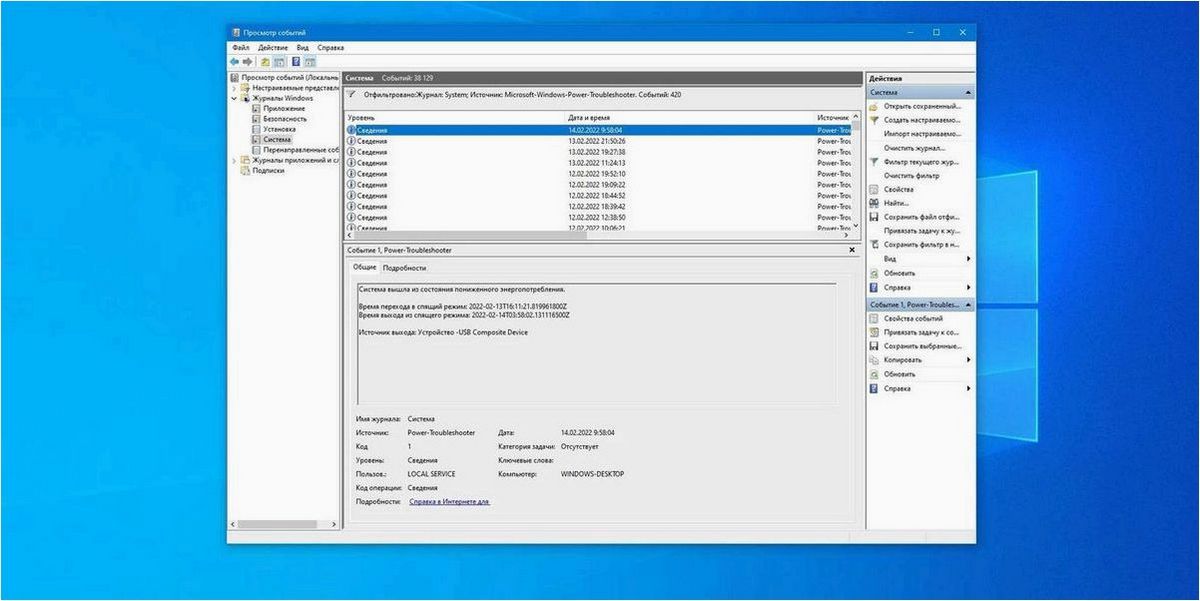This screenshot has width=1200, height=601.
Task: Click Очистить фильтр in the actions pane
Action: 911,175
